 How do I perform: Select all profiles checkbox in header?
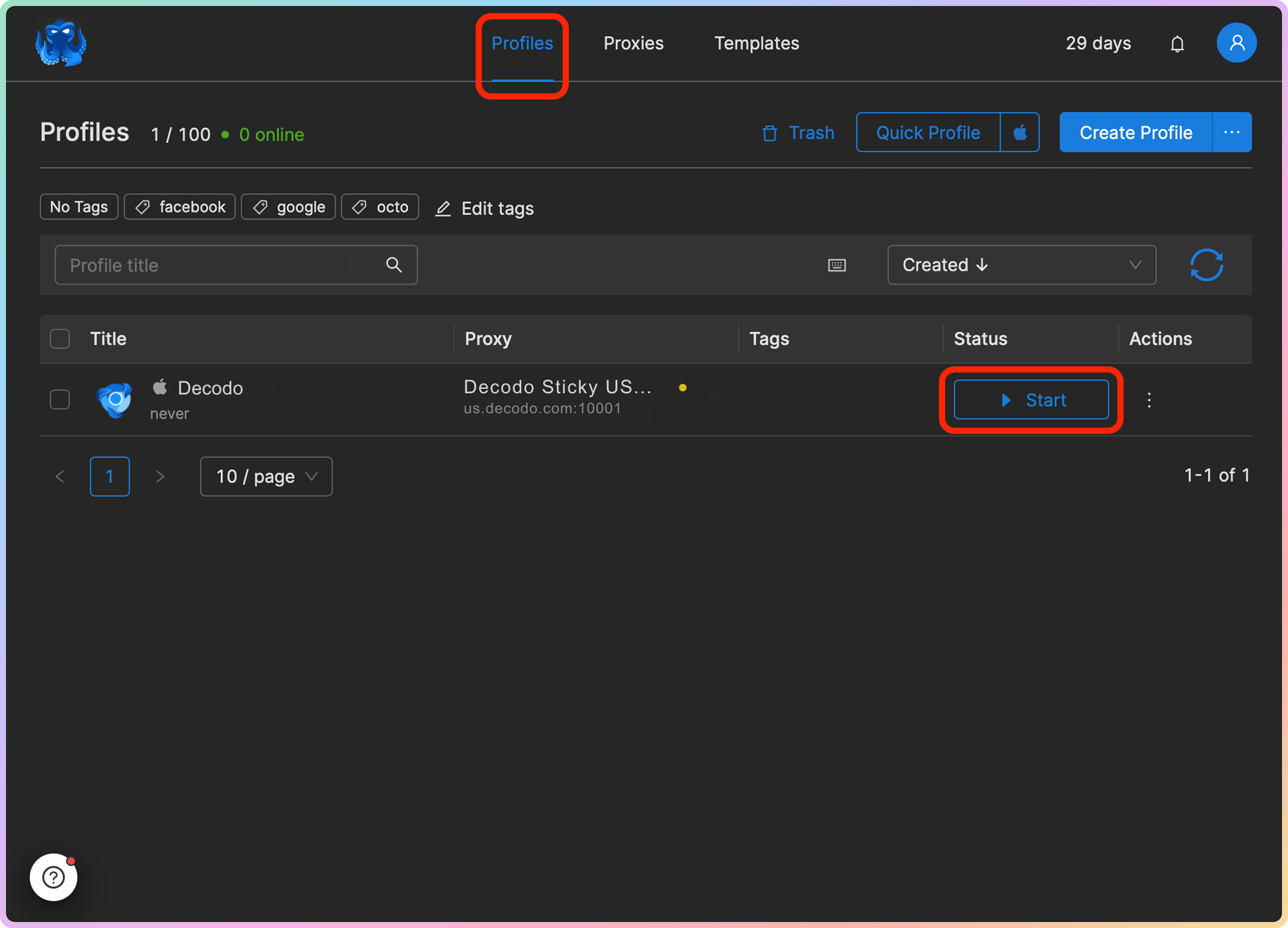(60, 338)
